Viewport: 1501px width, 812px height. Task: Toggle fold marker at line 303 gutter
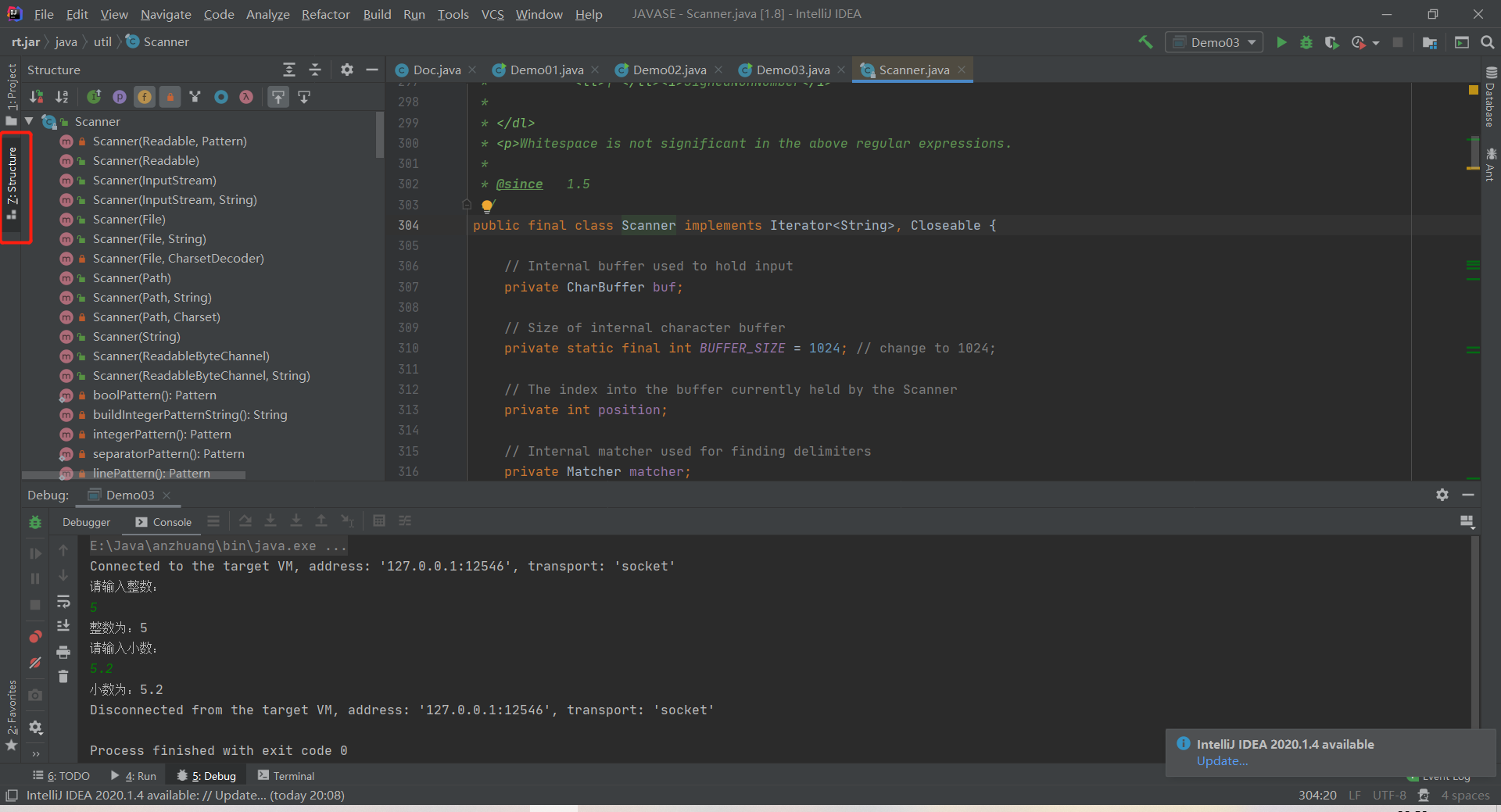(x=467, y=205)
